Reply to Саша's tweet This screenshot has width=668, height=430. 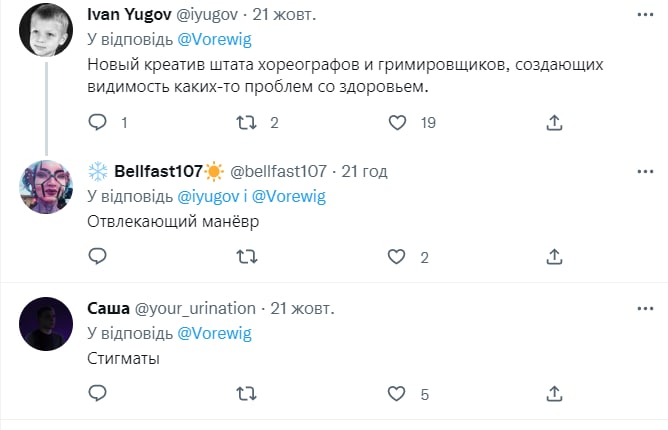pos(98,393)
